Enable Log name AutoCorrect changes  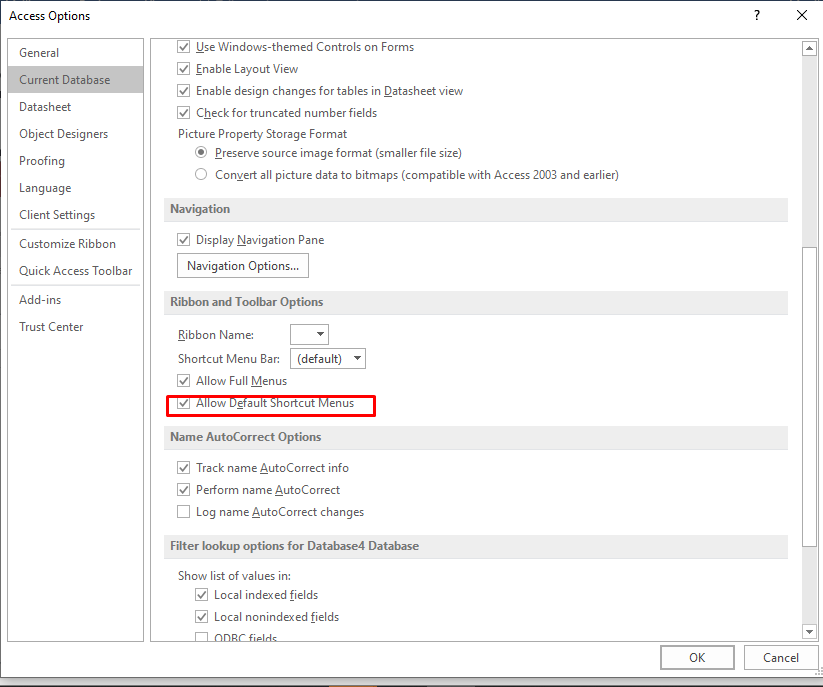click(x=183, y=512)
